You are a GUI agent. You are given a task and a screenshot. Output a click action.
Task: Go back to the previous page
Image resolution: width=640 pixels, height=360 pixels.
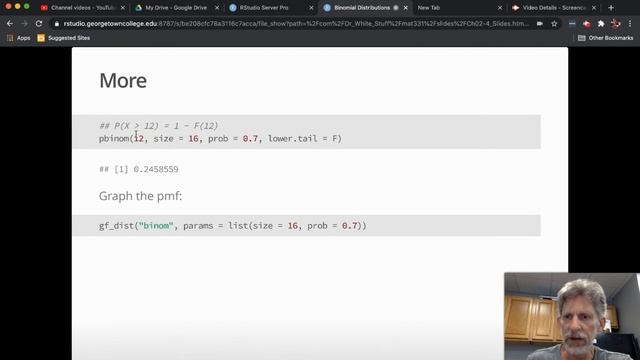(10, 24)
